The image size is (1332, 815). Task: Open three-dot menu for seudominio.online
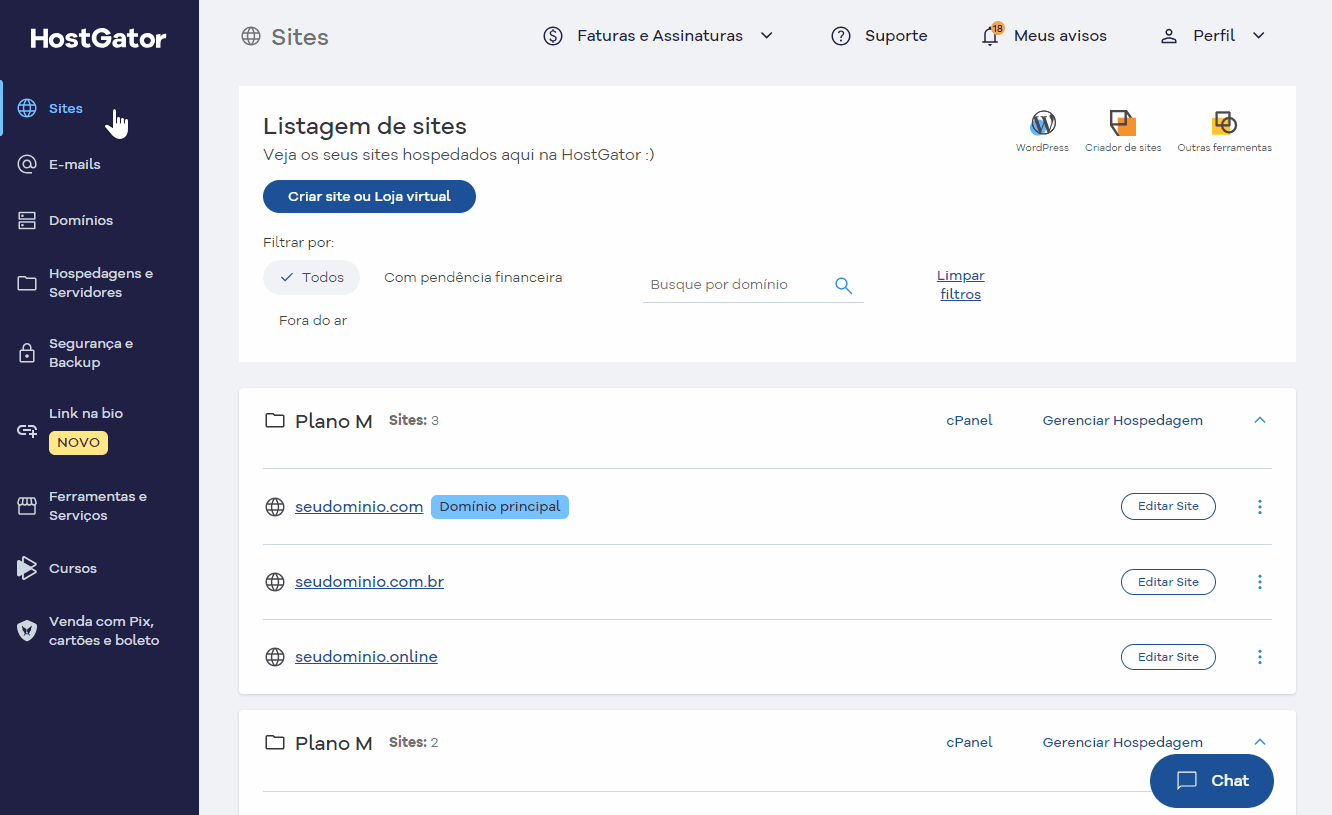coord(1260,657)
